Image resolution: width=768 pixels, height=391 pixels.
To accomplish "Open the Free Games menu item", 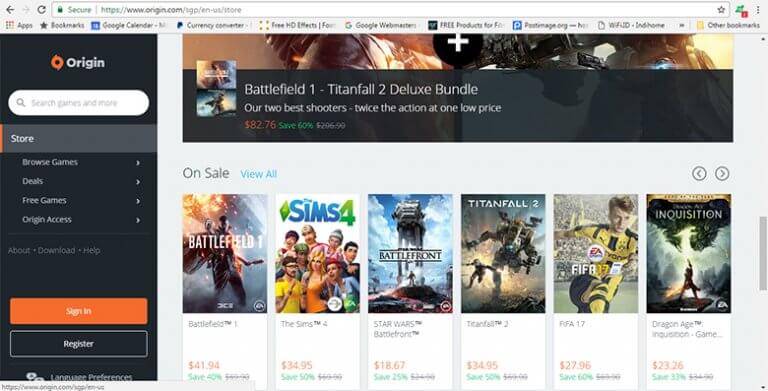I will [x=44, y=200].
